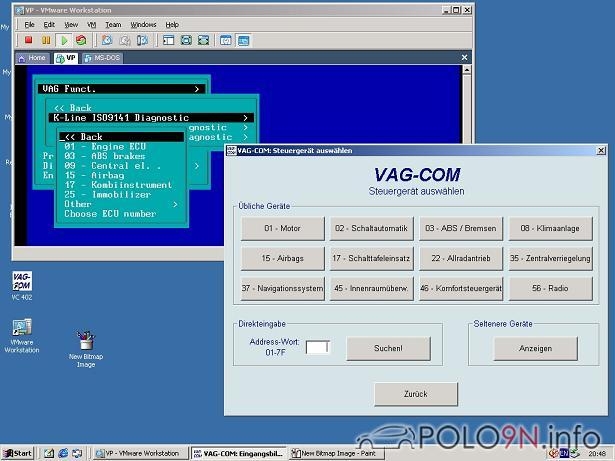The height and width of the screenshot is (461, 615).
Task: Toggle the sidebar view icon in VMware toolbar
Action: pos(169,40)
